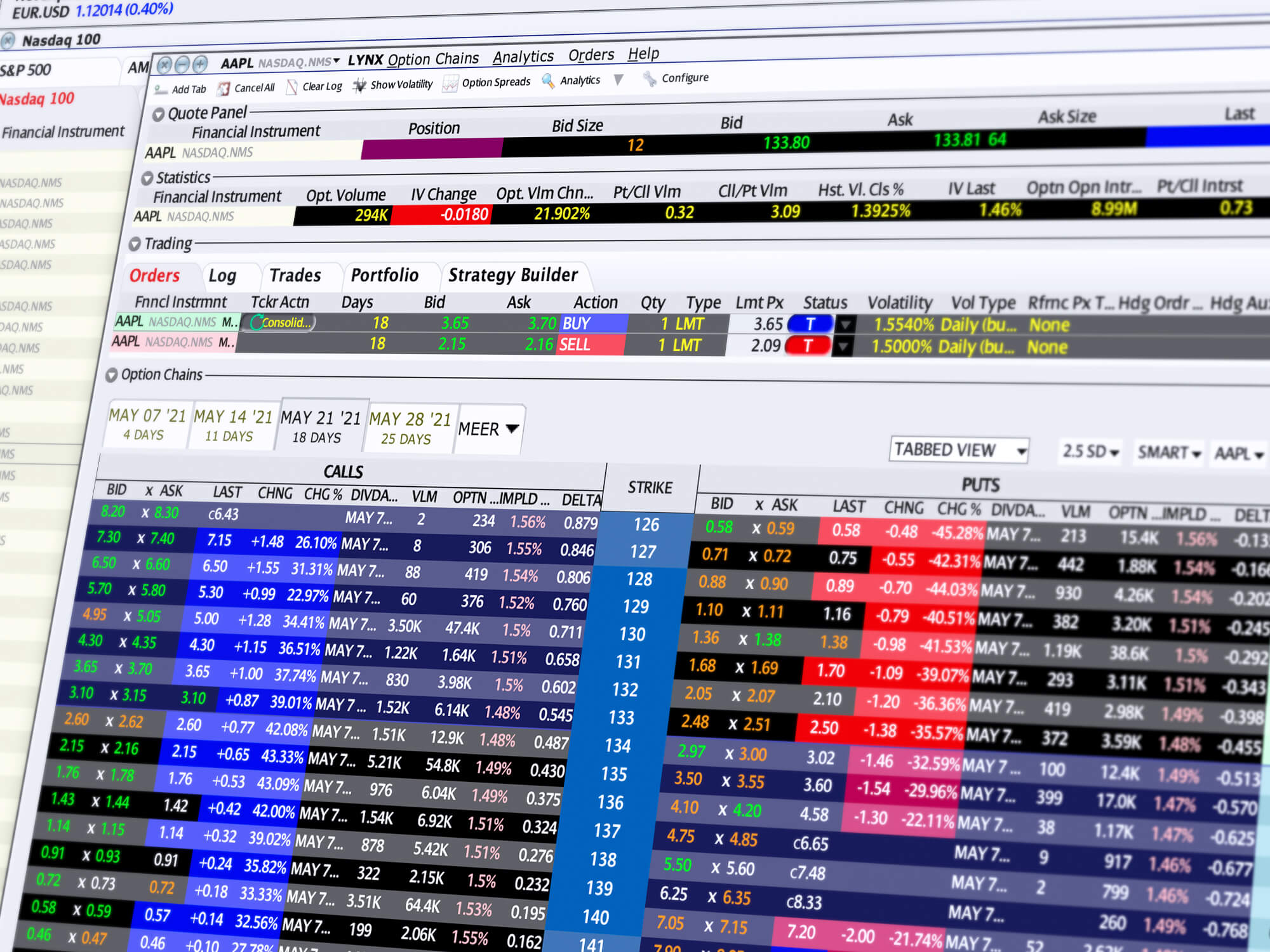The width and height of the screenshot is (1270, 952).
Task: Select the Orders tab
Action: click(154, 275)
